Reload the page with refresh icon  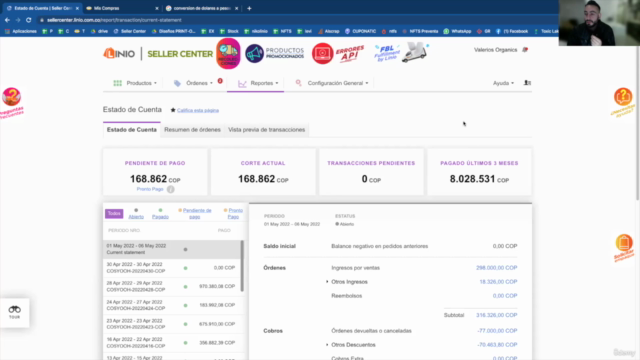click(29, 20)
